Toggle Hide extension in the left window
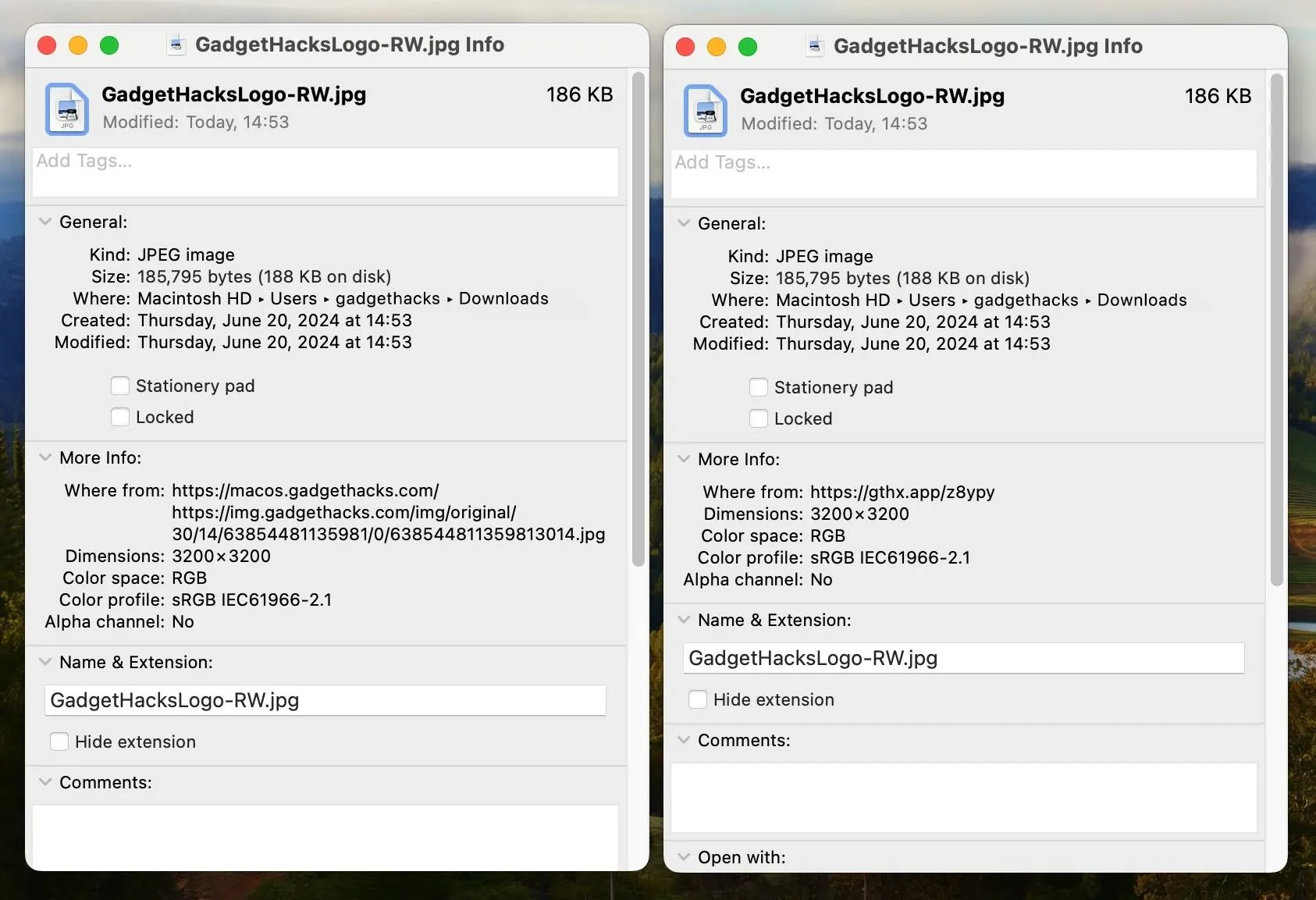This screenshot has width=1316, height=900. tap(59, 742)
